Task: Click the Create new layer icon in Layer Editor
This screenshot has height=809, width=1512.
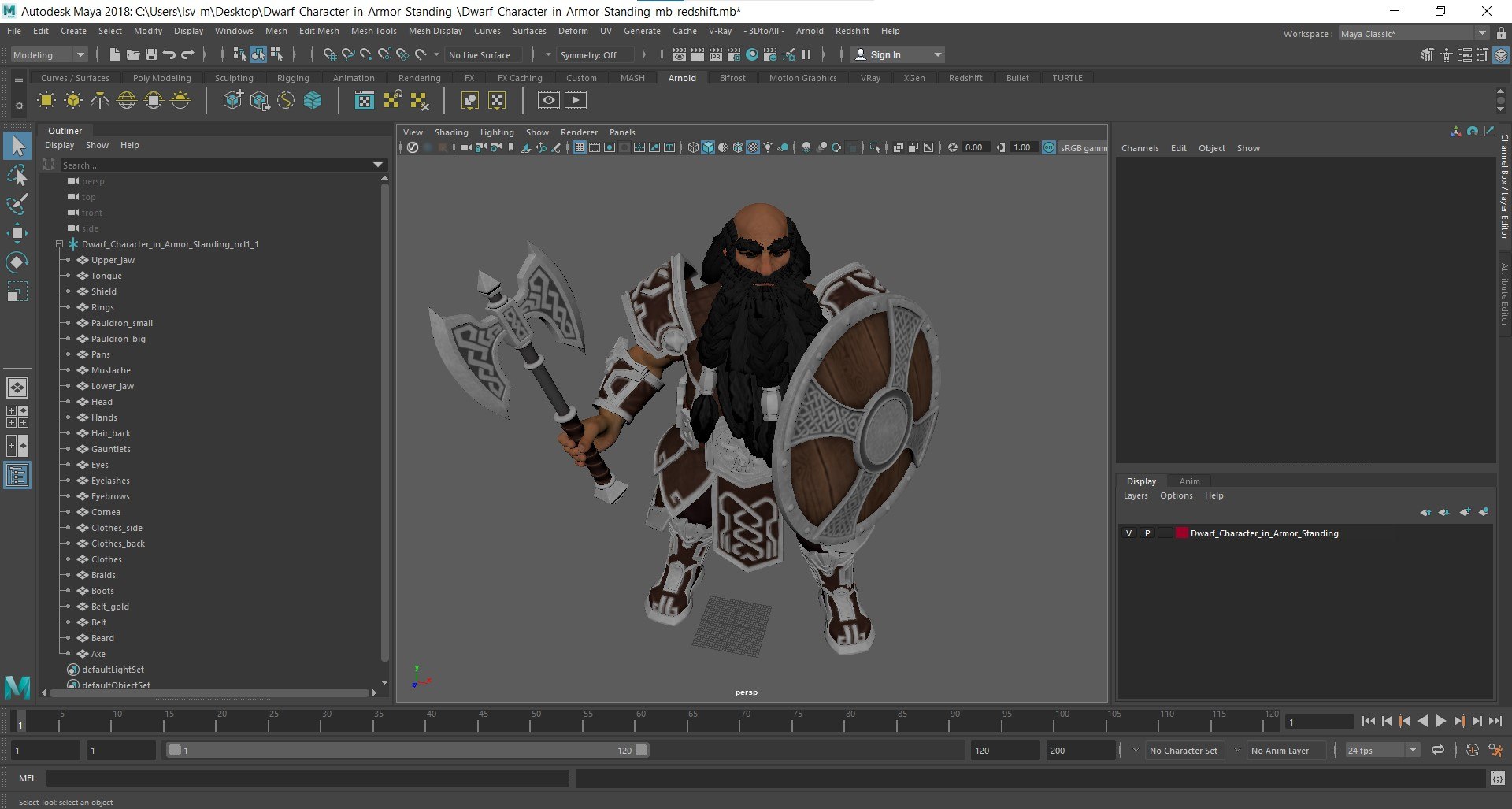Action: [x=1465, y=512]
